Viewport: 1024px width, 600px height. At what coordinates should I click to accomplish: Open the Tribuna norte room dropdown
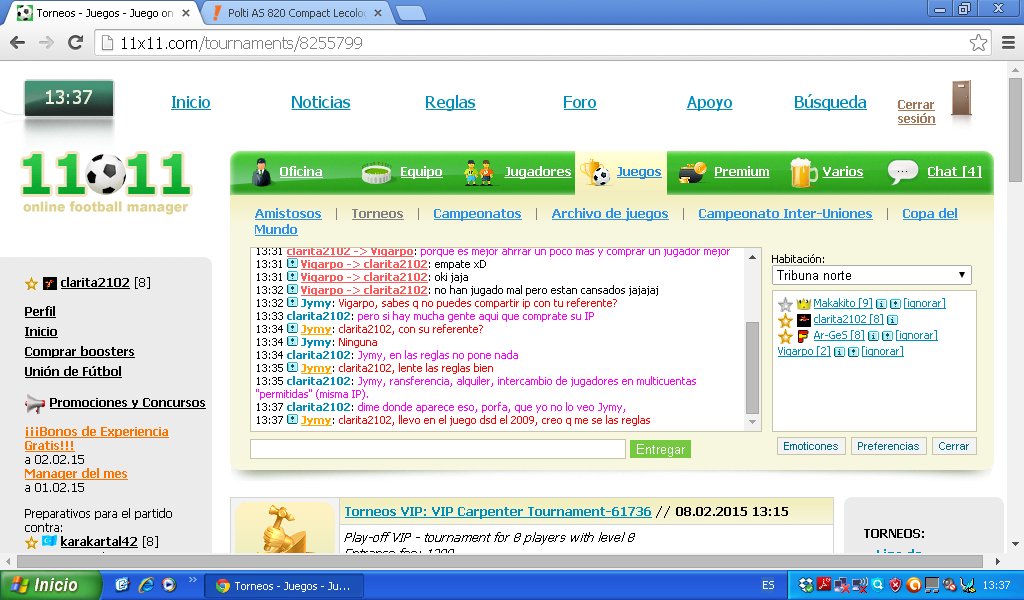click(x=871, y=276)
